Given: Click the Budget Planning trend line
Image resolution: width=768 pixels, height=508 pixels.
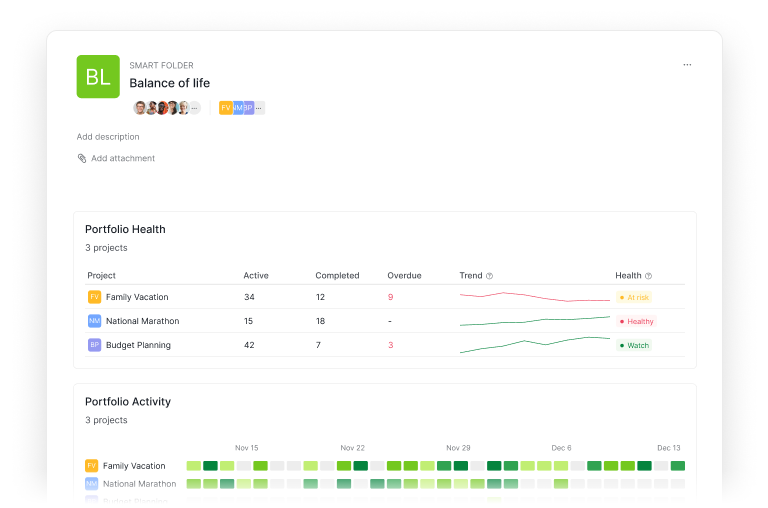Looking at the screenshot, I should [x=535, y=345].
